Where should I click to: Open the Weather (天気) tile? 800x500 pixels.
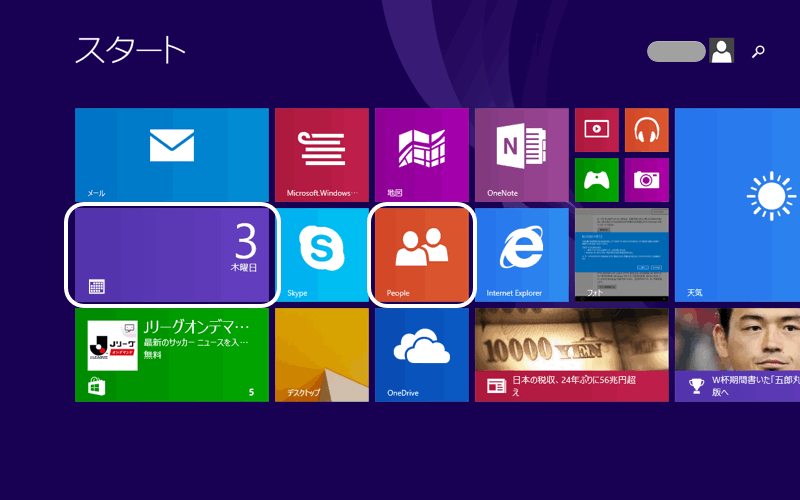pyautogui.click(x=737, y=205)
